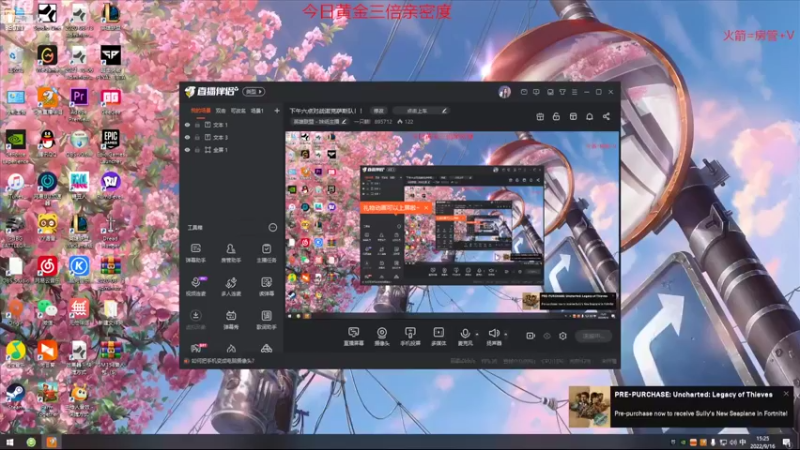Toggle the lock on the 全屏1 source
Image resolution: width=800 pixels, height=450 pixels.
pos(197,150)
